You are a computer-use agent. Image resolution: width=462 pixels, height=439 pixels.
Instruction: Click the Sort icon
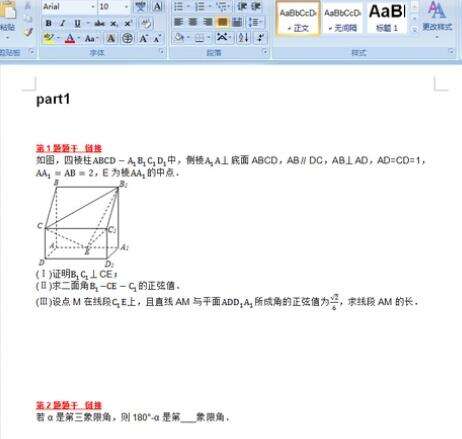click(x=244, y=38)
